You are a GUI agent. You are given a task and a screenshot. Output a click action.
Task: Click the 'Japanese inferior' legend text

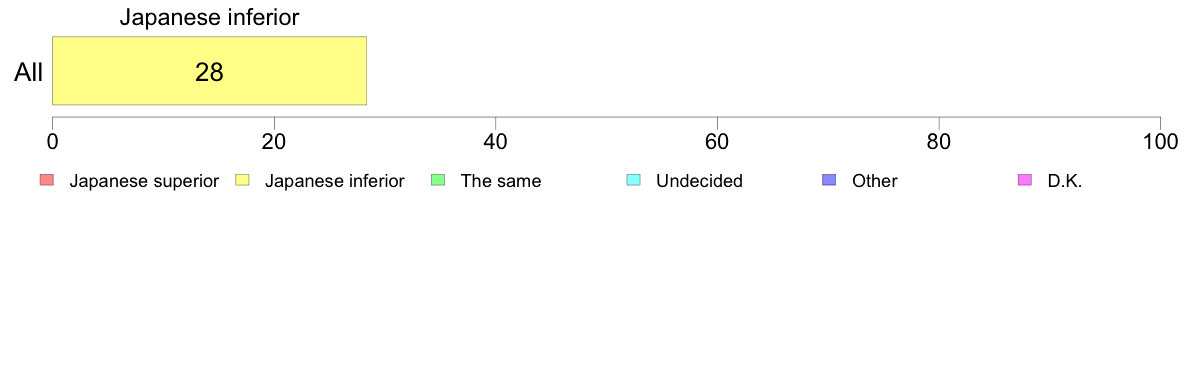334,181
